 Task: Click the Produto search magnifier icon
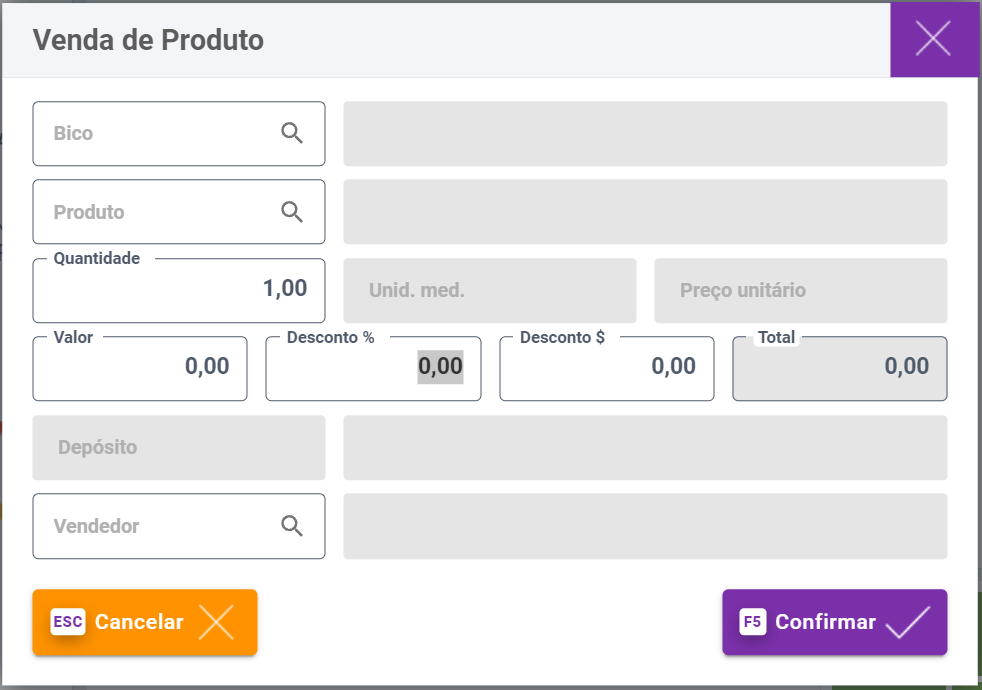point(292,211)
